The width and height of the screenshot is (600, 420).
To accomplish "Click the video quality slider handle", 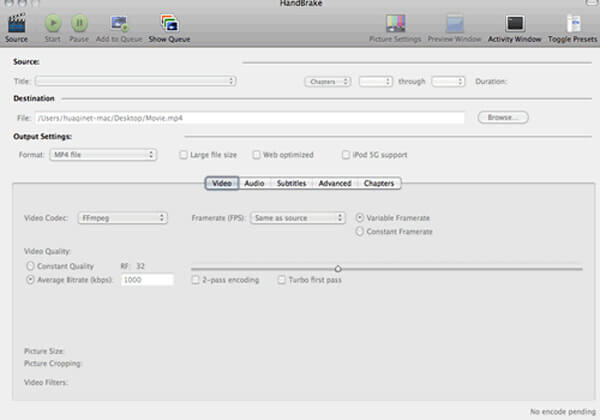I will point(338,269).
